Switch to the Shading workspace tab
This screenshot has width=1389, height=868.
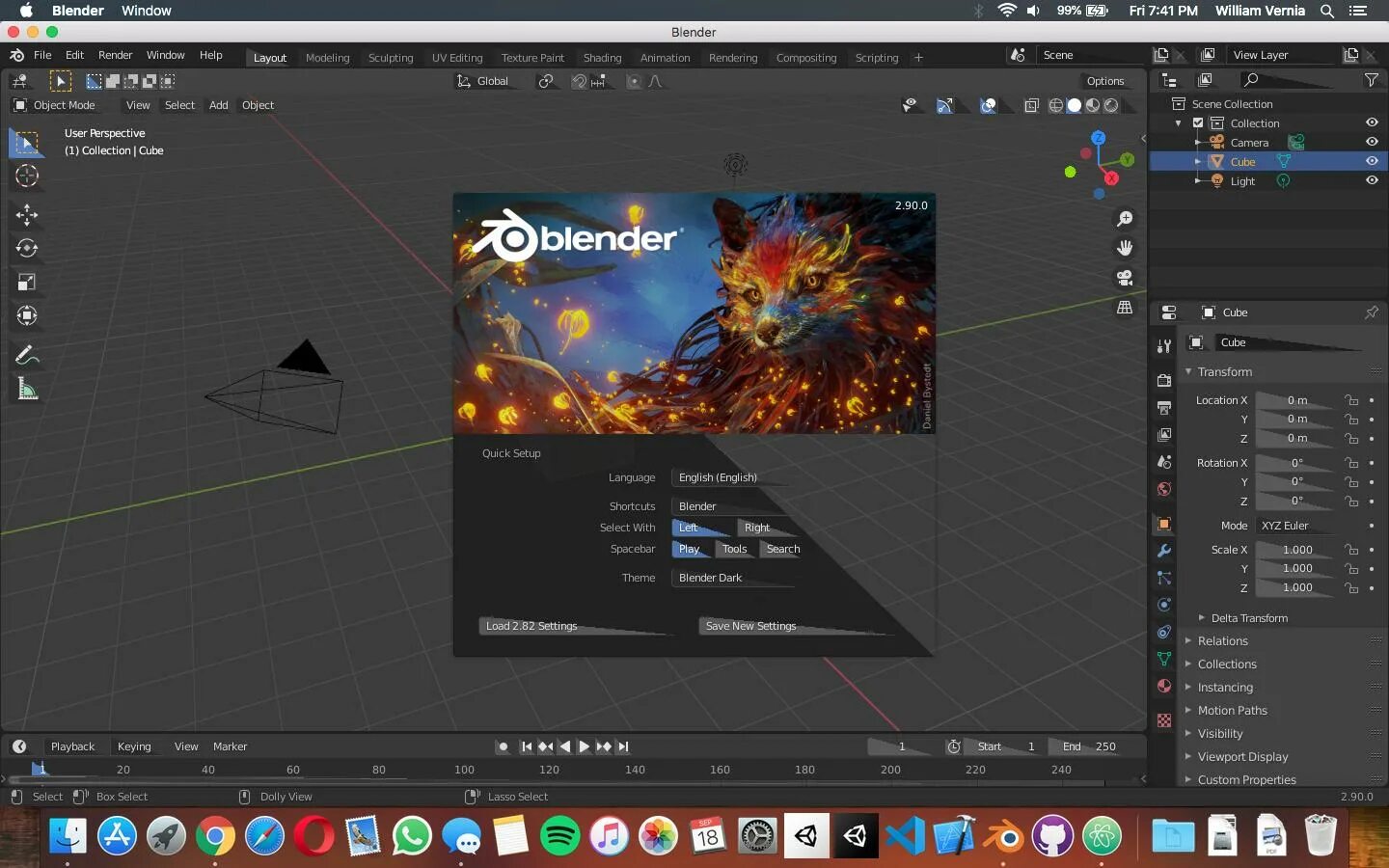[602, 58]
